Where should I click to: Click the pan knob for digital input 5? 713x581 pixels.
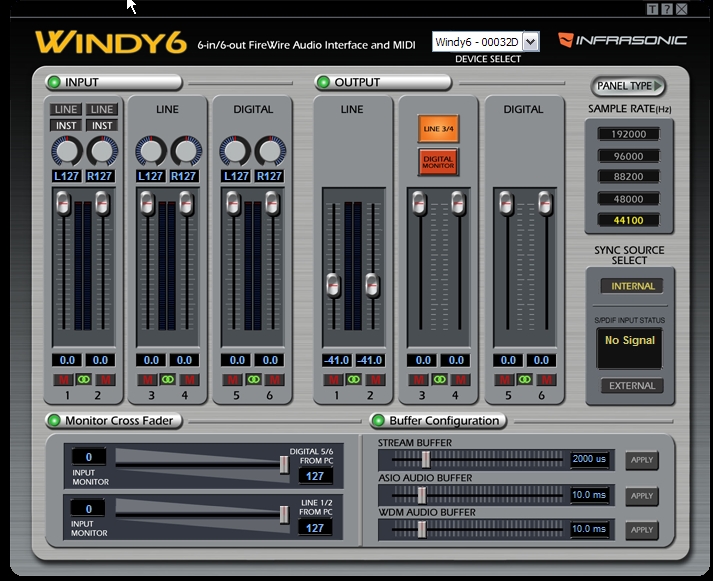(235, 151)
